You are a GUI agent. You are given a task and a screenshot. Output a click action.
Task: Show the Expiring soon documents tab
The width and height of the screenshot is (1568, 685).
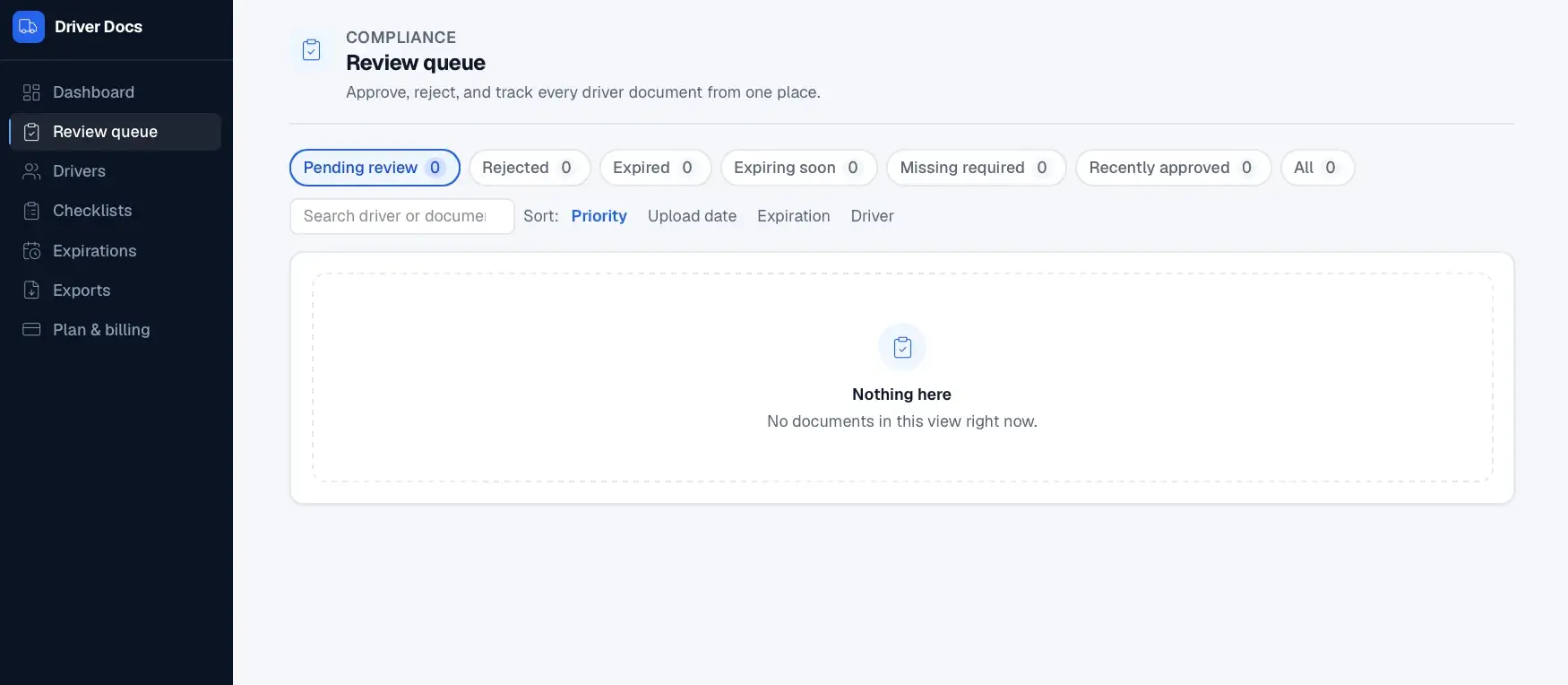click(799, 168)
